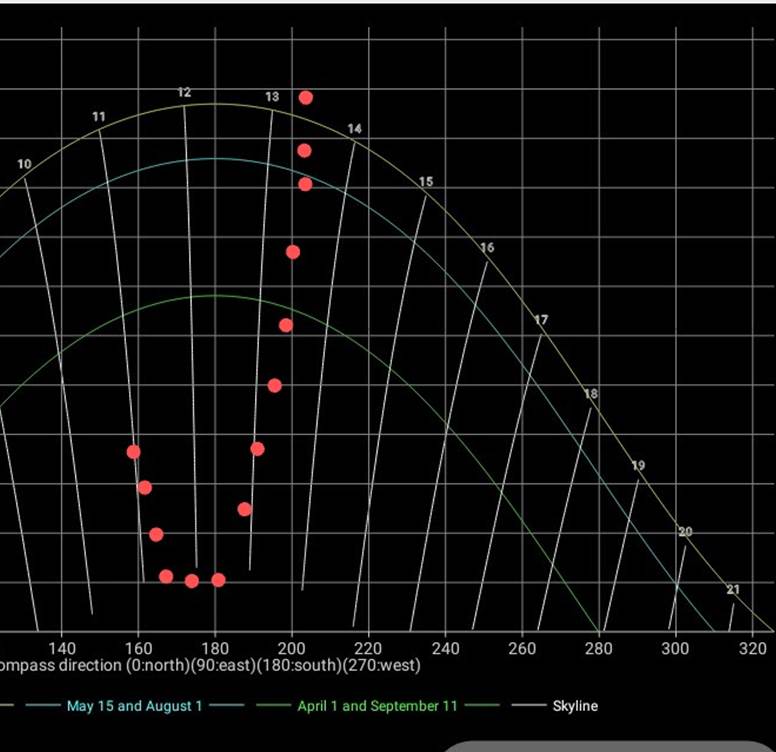776x752 pixels.
Task: Click the "April 1 and September 11" legend entry
Action: [x=377, y=706]
